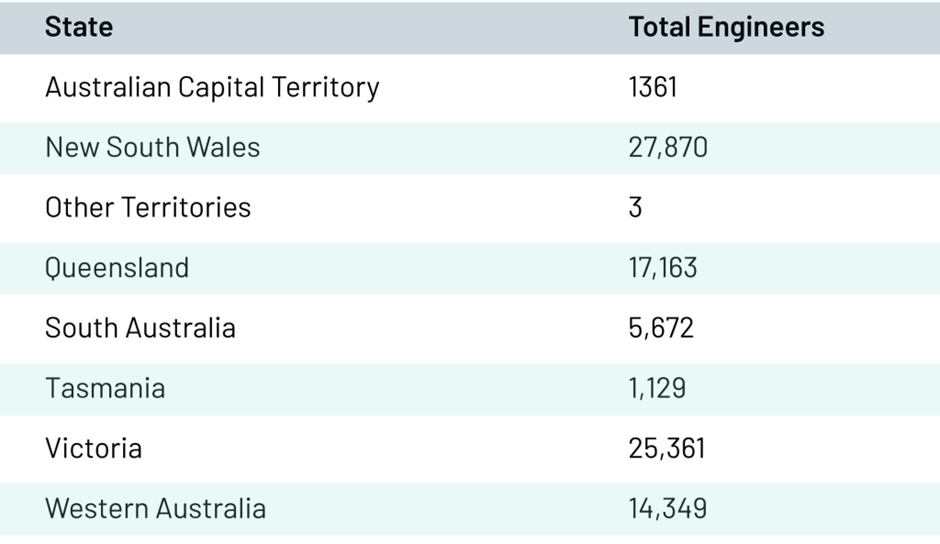Click the State column header
The width and height of the screenshot is (940, 544).
[x=79, y=27]
